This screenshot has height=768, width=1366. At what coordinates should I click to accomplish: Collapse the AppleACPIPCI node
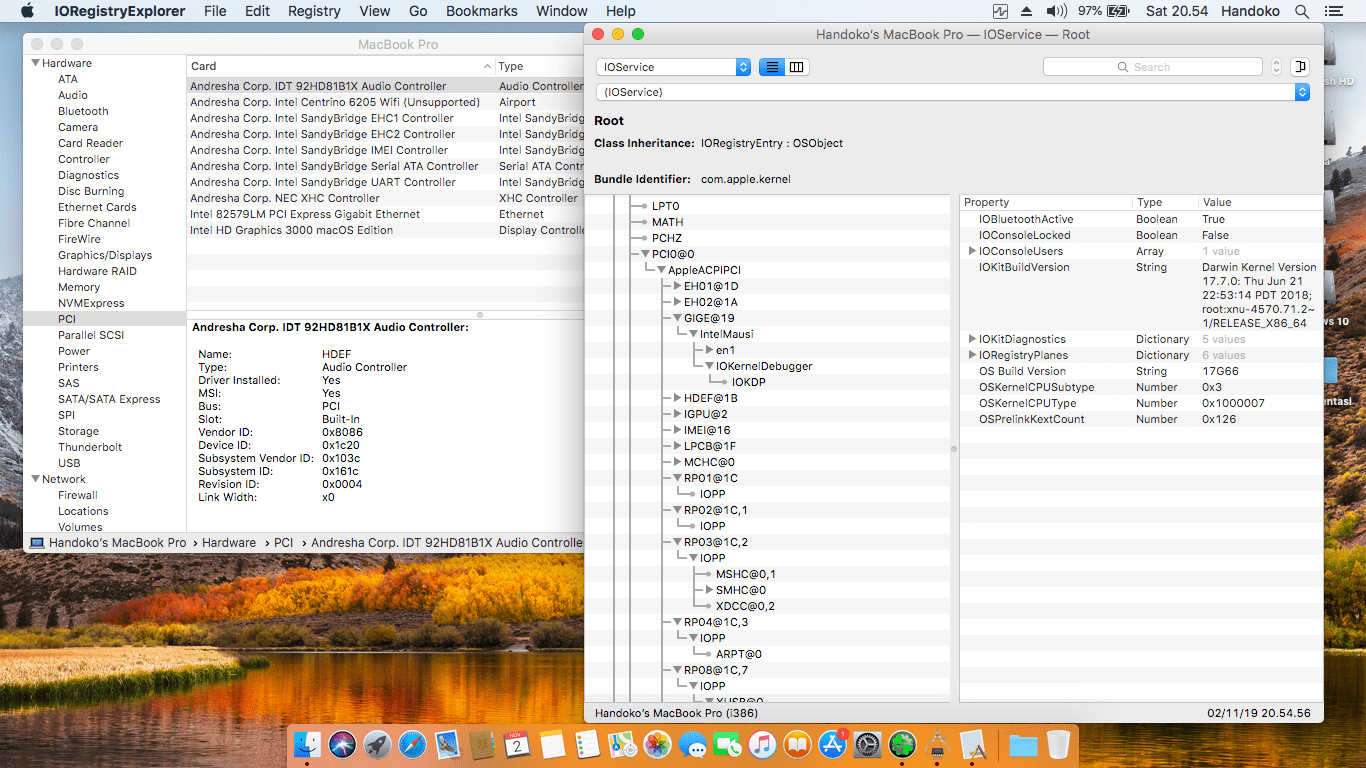point(661,270)
